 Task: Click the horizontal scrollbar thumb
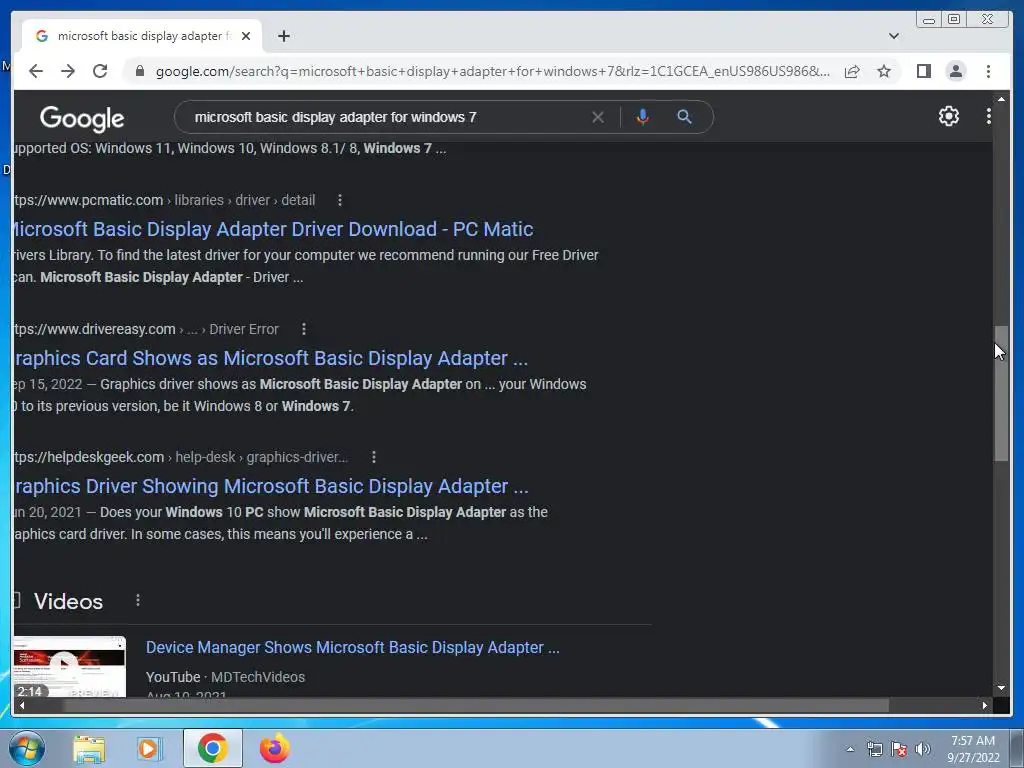pyautogui.click(x=475, y=705)
